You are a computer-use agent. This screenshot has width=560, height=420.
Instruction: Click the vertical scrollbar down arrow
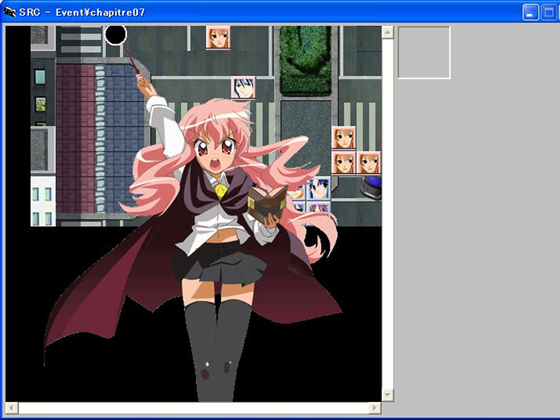pyautogui.click(x=388, y=395)
